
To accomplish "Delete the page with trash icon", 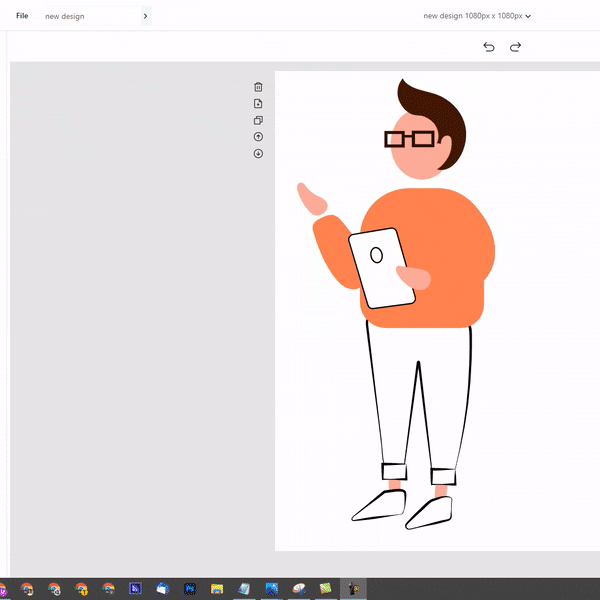I will [x=258, y=87].
